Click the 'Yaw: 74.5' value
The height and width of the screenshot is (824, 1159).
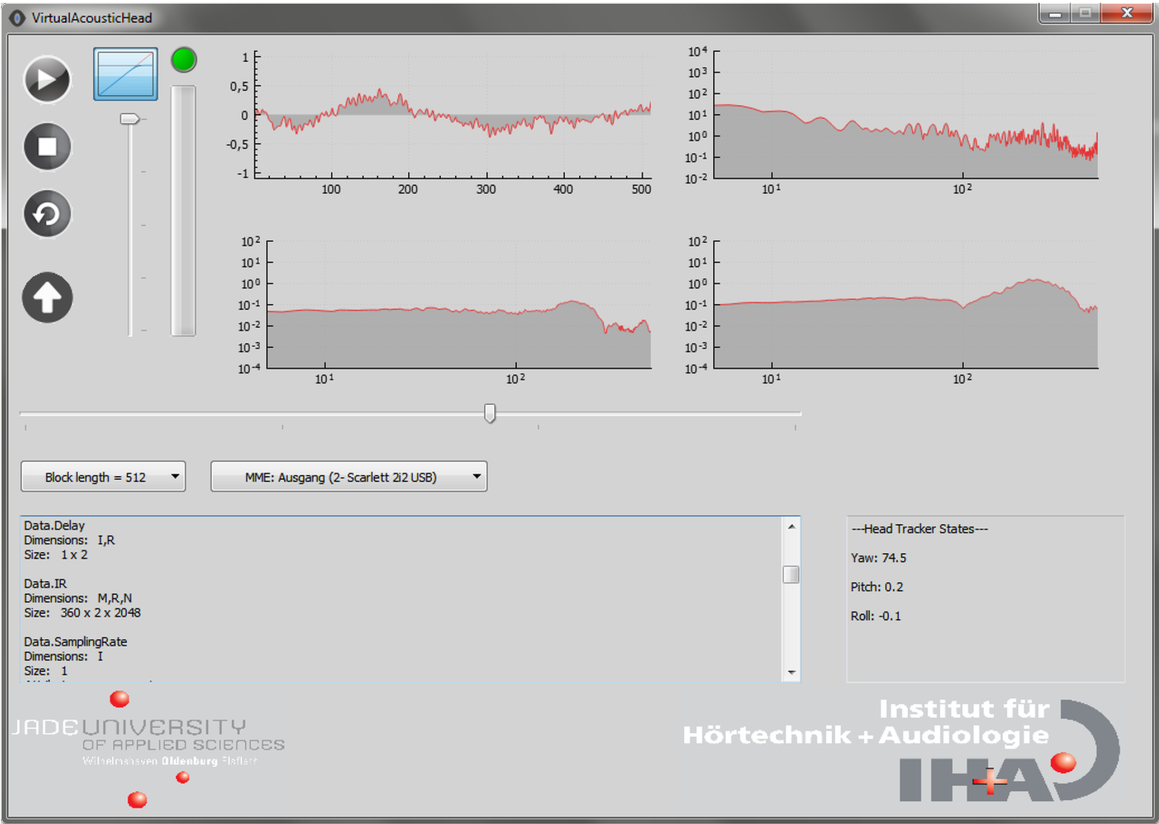tap(878, 558)
